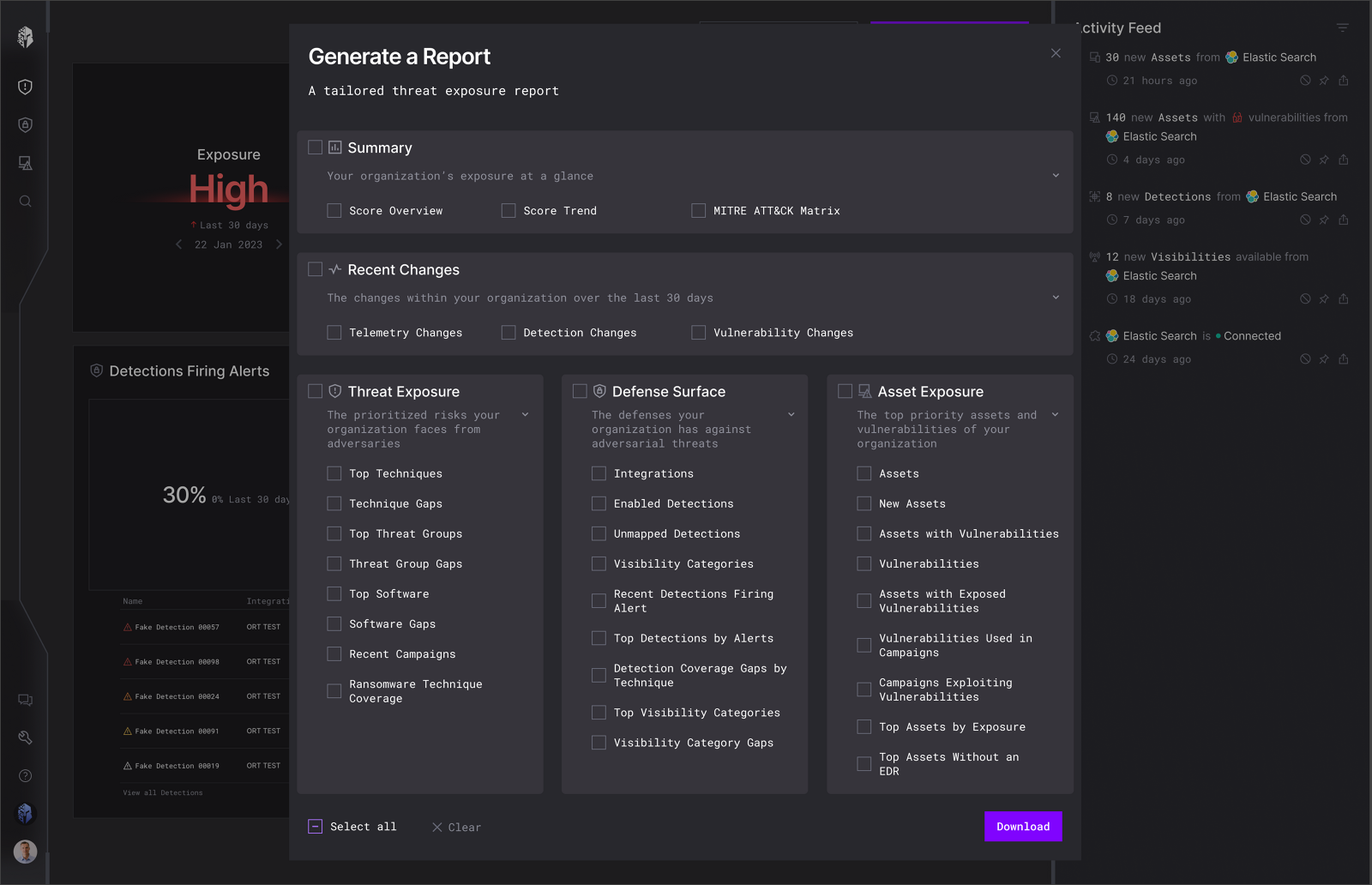
Task: Check Top Assets by Exposure option
Action: pyautogui.click(x=864, y=727)
